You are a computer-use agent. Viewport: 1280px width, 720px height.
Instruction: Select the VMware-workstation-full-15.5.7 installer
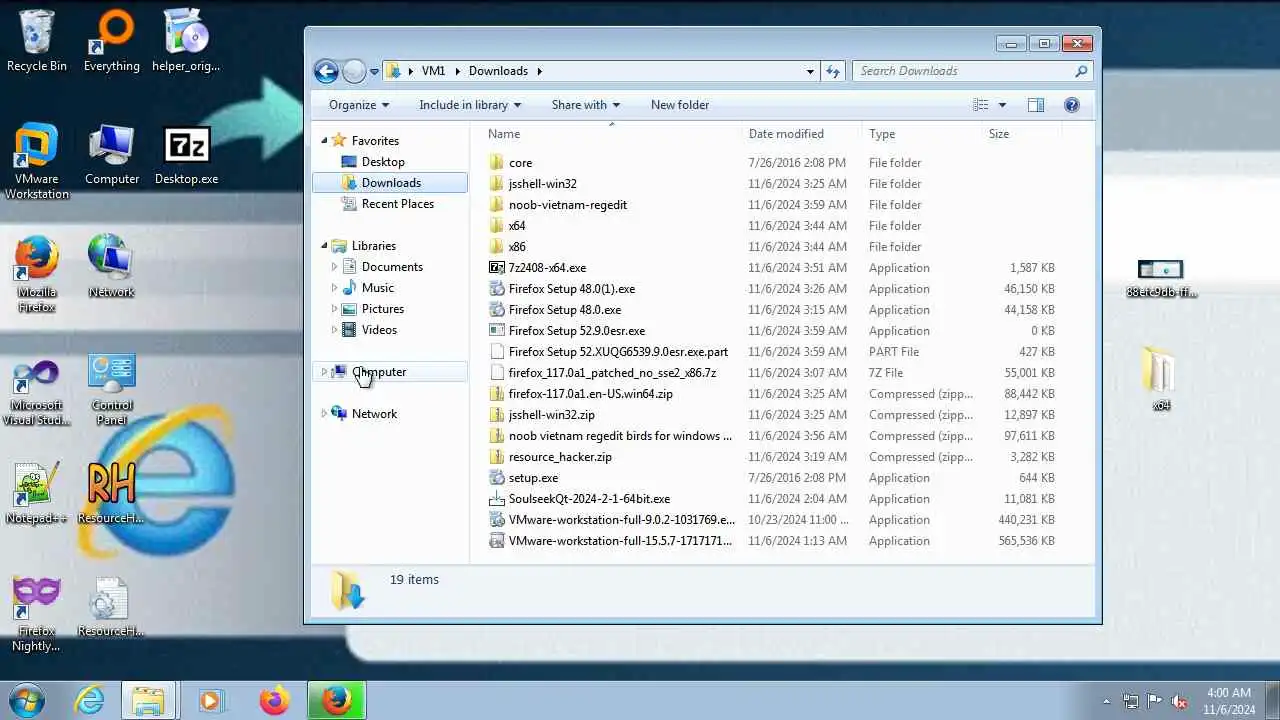coord(772,541)
